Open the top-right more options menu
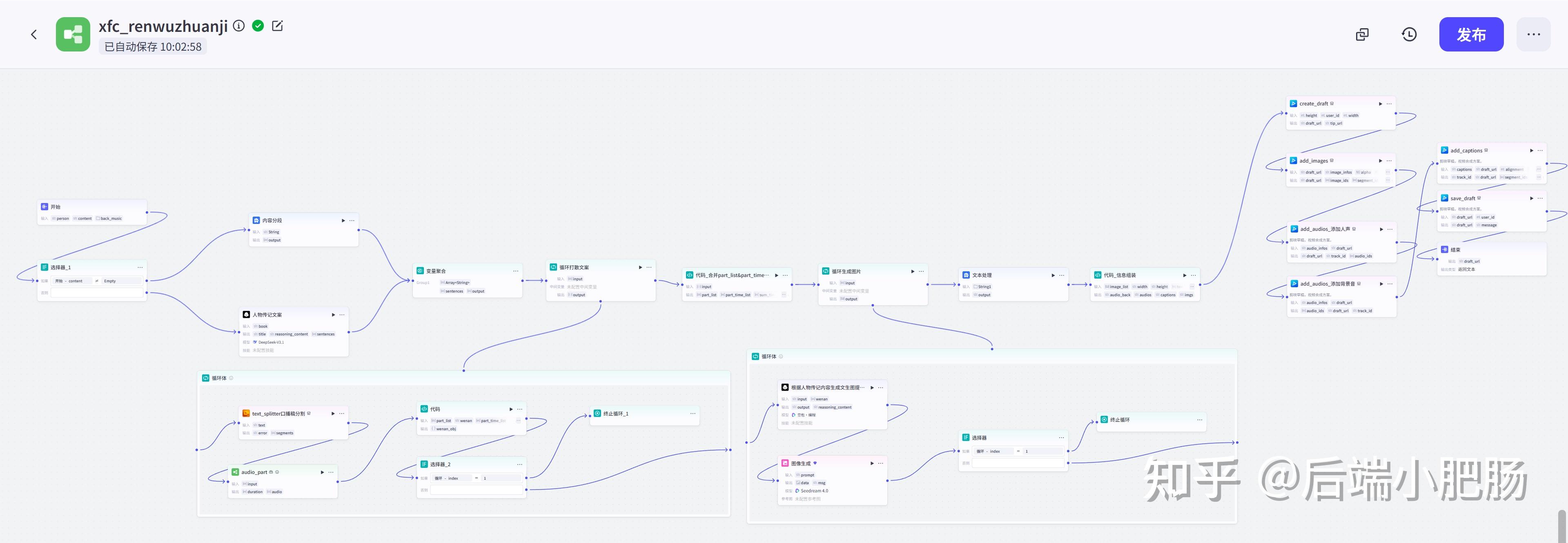1568x543 pixels. click(x=1533, y=35)
